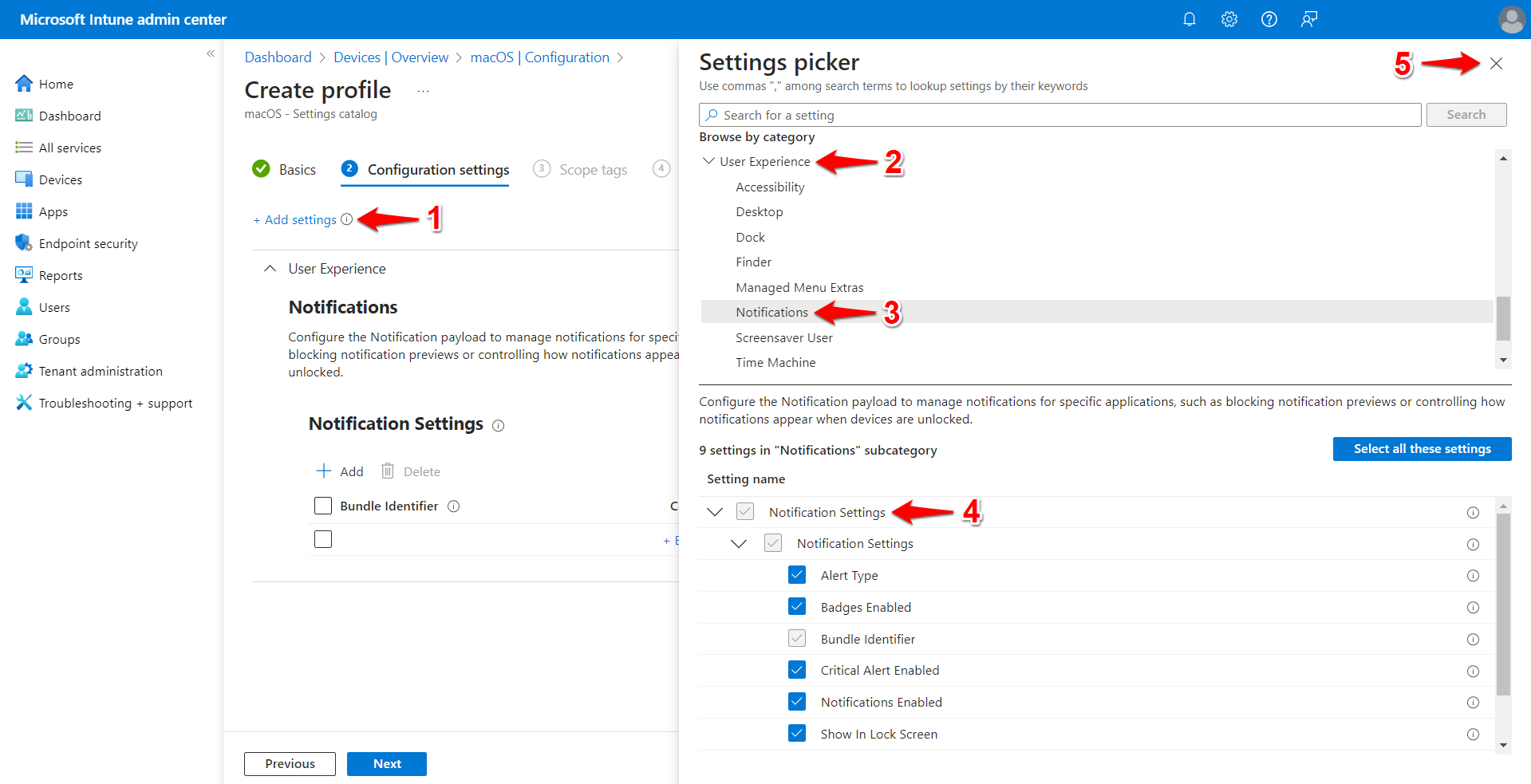Image resolution: width=1531 pixels, height=784 pixels.
Task: Click the info icon for Alert Type
Action: [x=1473, y=576]
